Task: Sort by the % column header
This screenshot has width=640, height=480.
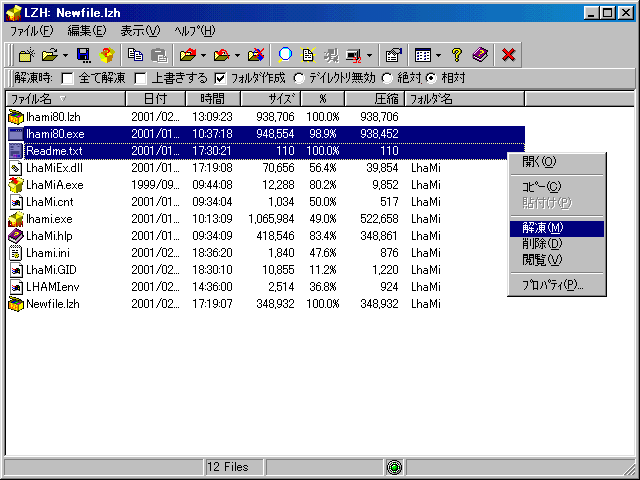Action: (323, 99)
